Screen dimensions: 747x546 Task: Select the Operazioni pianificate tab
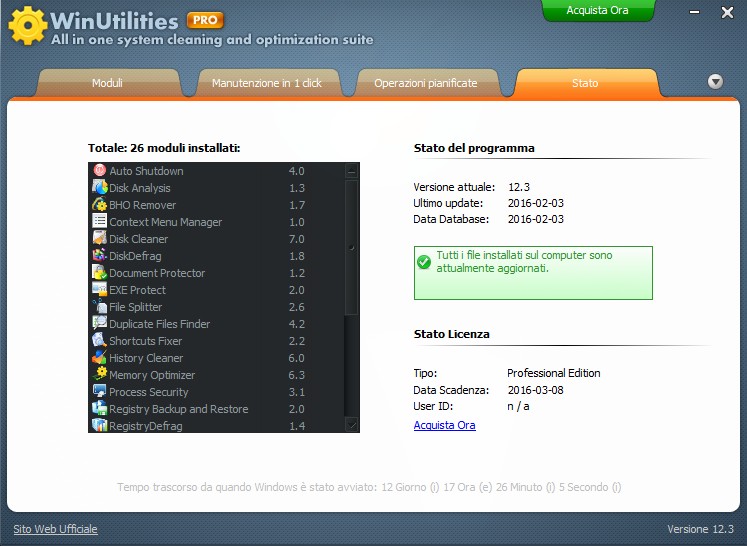(425, 83)
